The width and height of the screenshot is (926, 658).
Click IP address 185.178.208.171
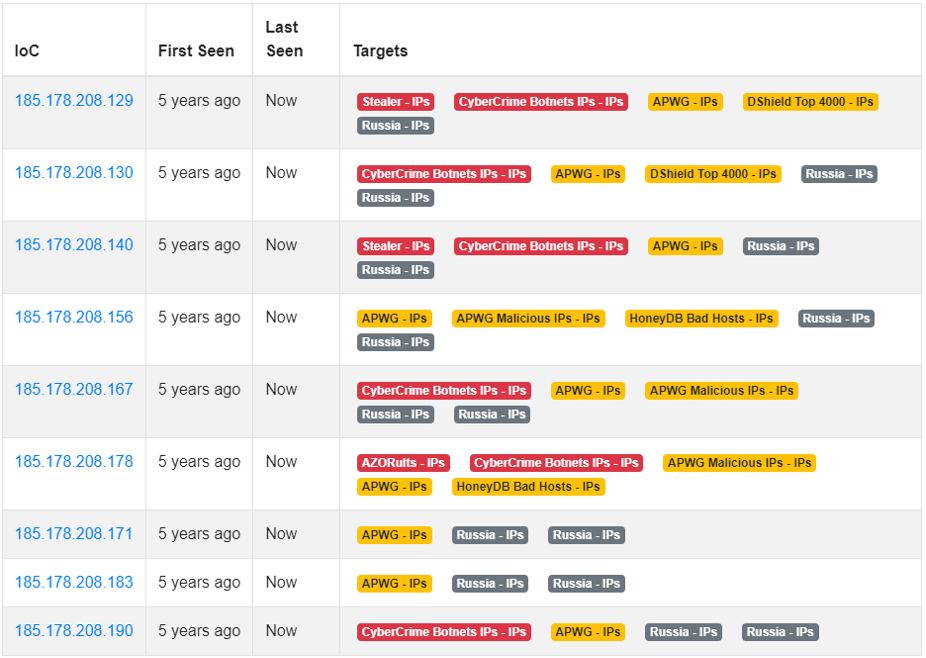pyautogui.click(x=74, y=534)
